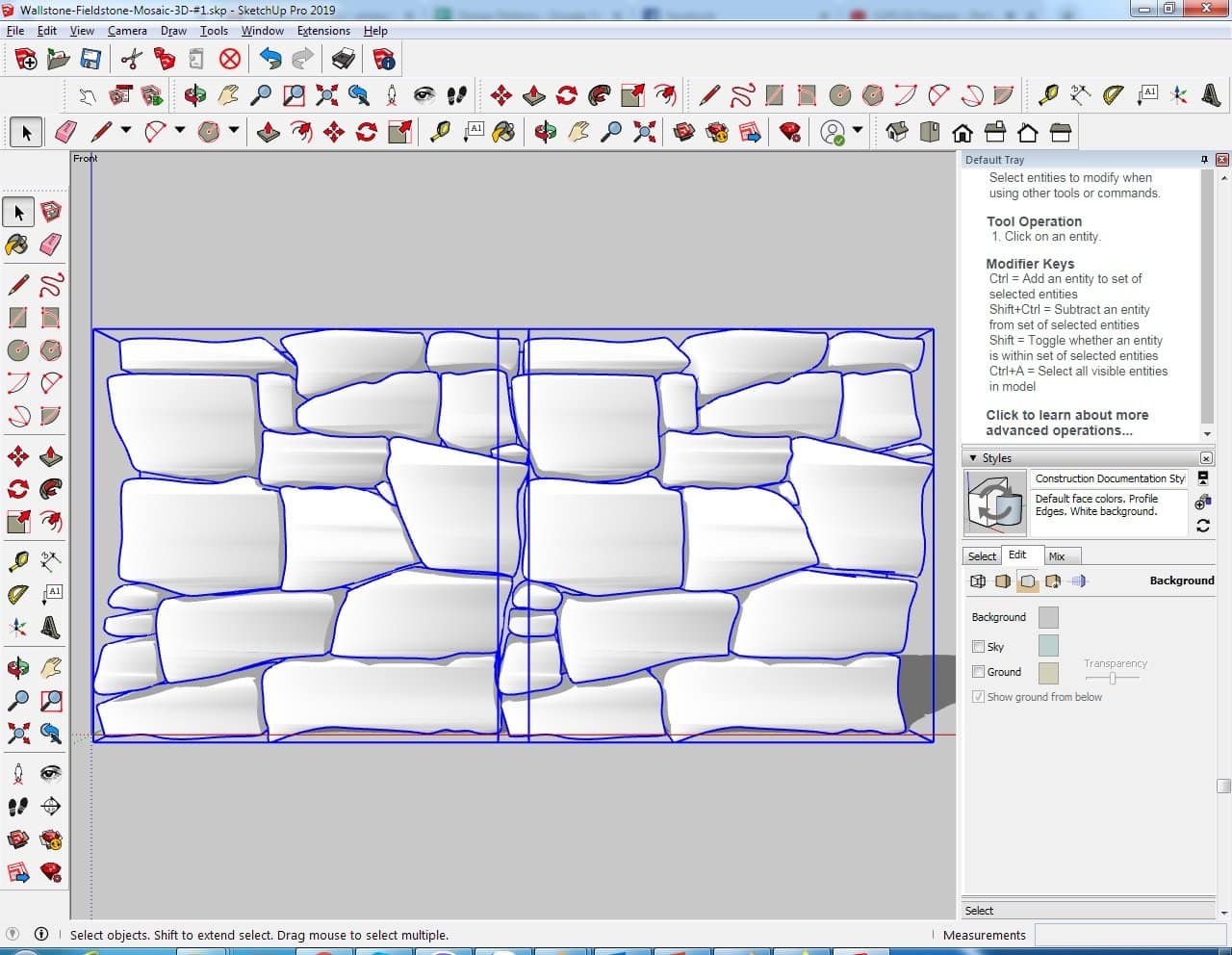This screenshot has width=1232, height=955.
Task: Select the Eraser tool in the top toolbar
Action: coord(66,132)
